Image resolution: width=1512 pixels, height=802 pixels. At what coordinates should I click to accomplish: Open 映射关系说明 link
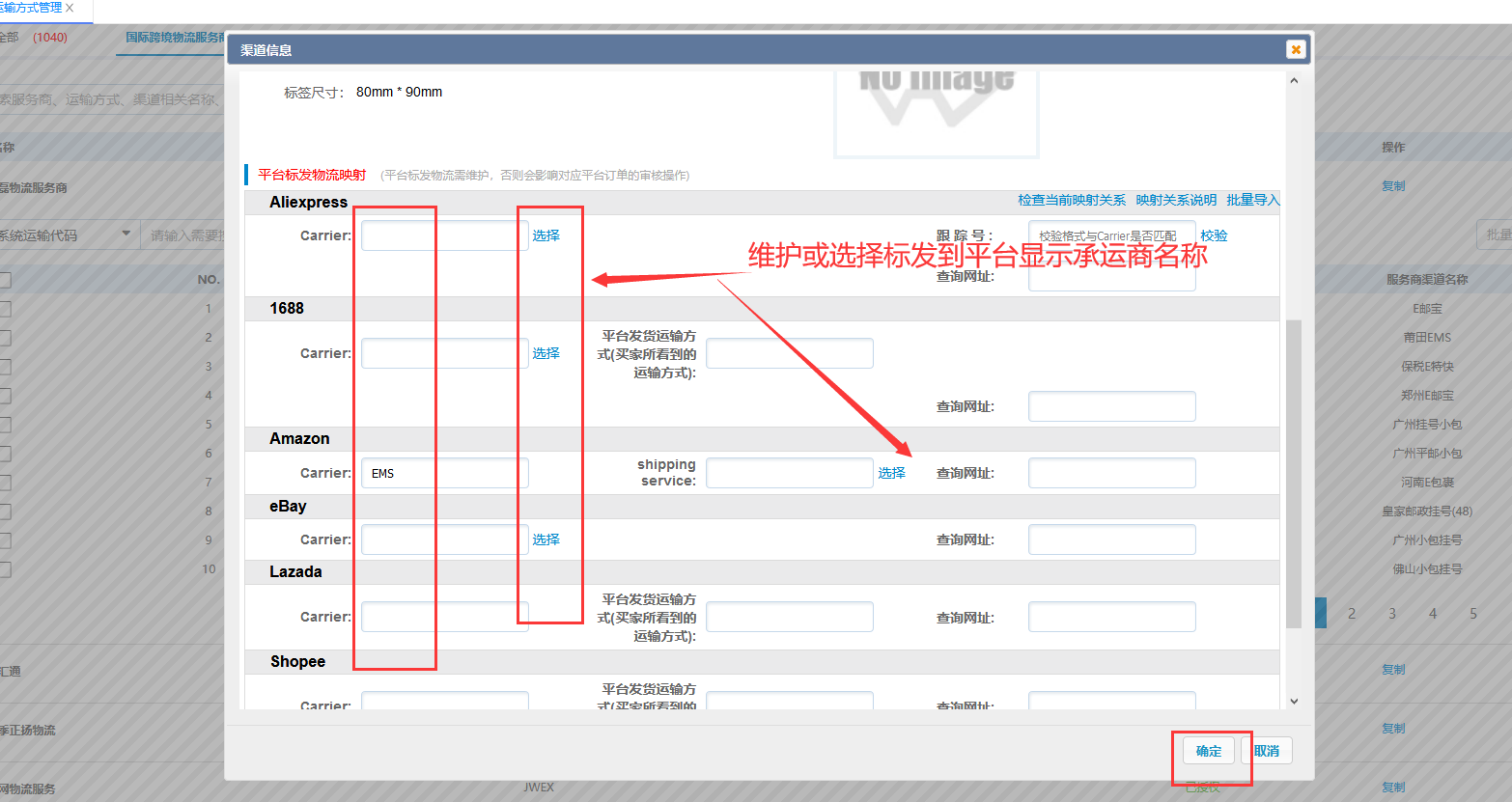coord(1175,200)
